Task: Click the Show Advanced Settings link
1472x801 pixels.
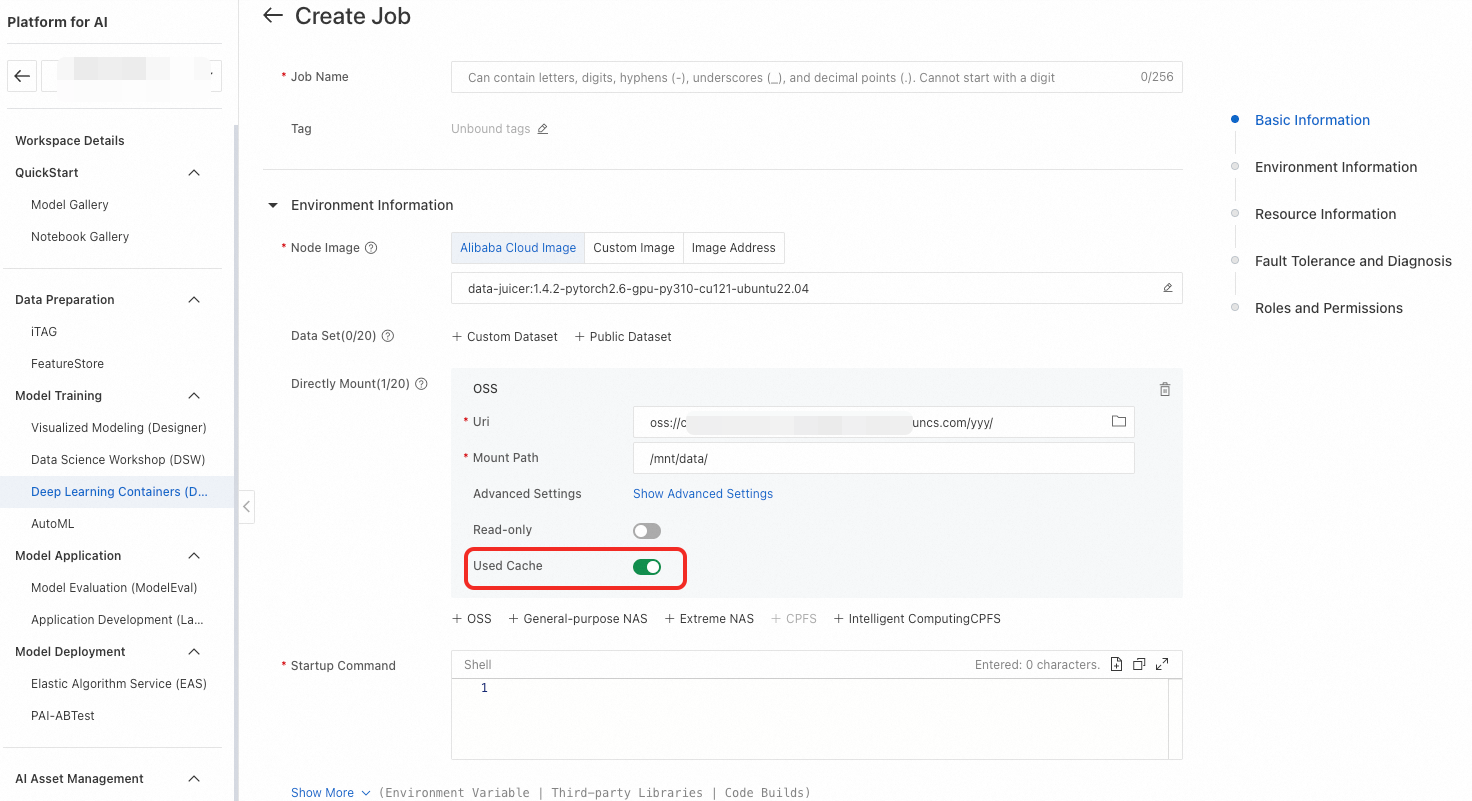Action: (702, 494)
